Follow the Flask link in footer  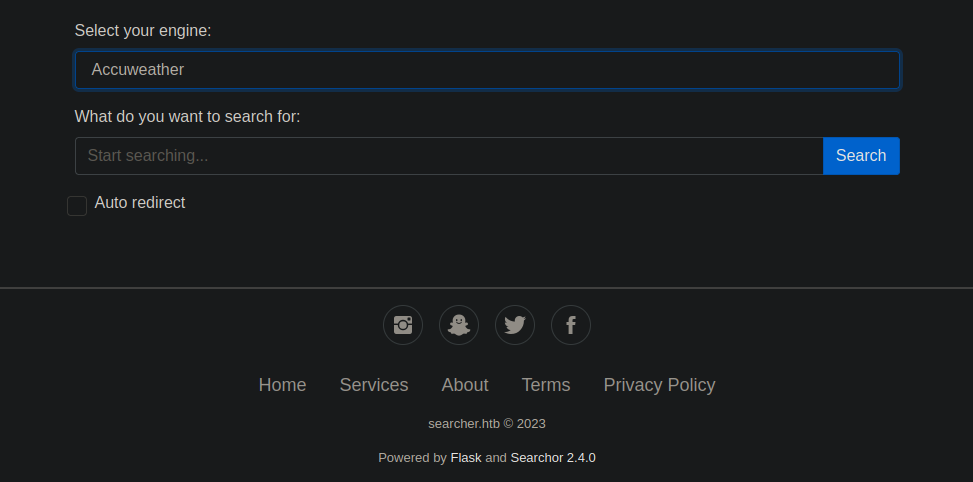pos(466,458)
